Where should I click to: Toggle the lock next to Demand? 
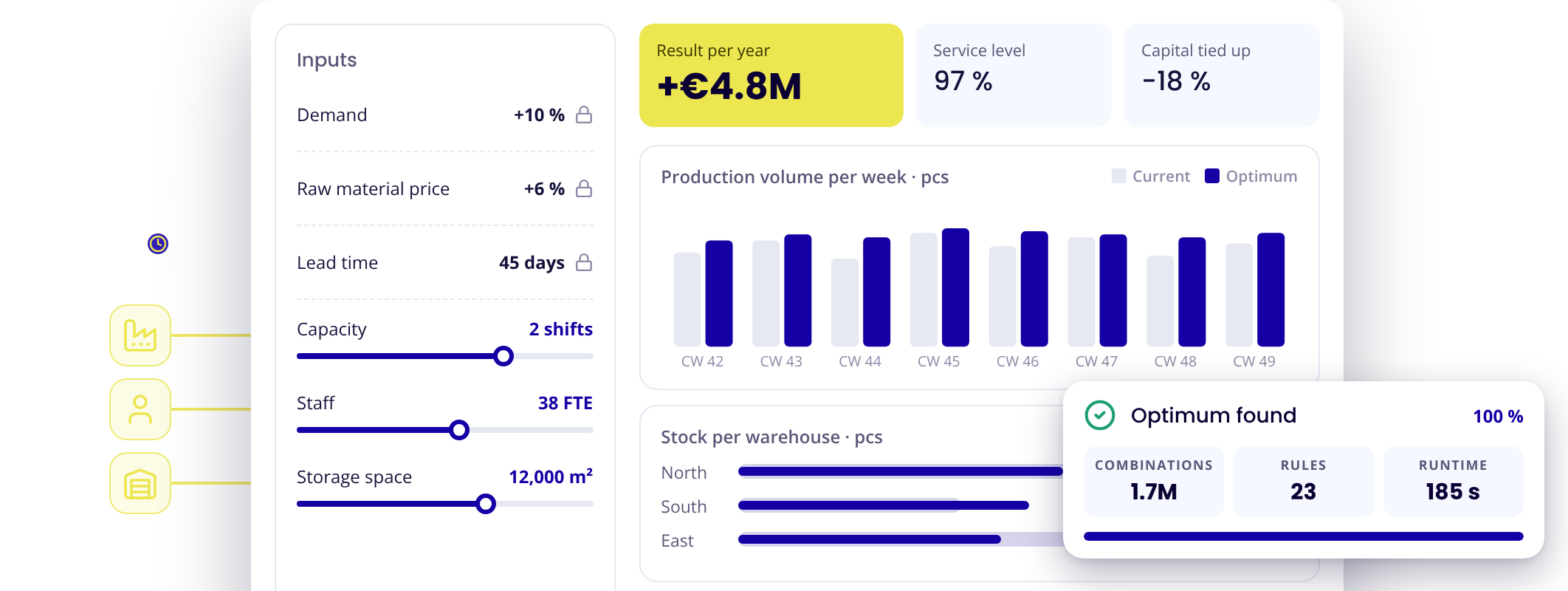click(584, 115)
